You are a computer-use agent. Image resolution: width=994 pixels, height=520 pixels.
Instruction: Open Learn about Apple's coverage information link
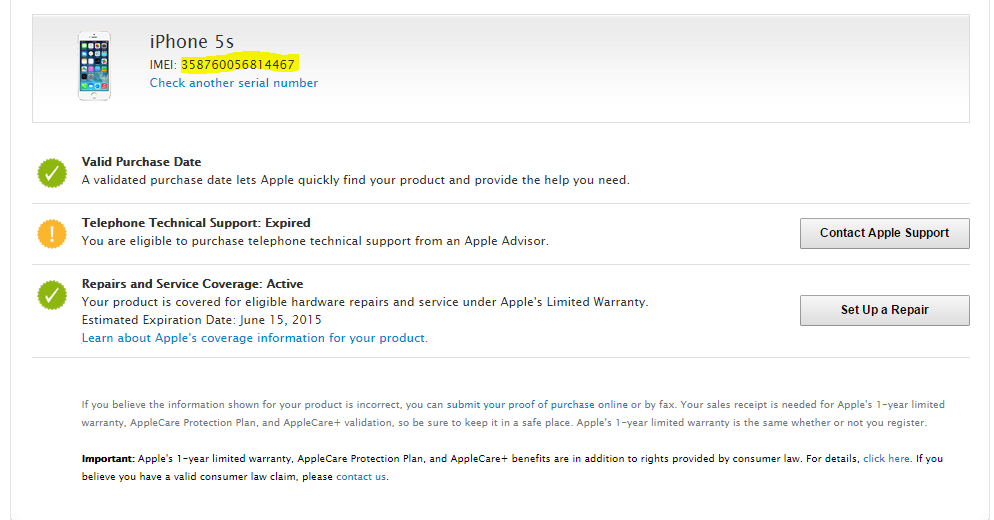click(255, 338)
